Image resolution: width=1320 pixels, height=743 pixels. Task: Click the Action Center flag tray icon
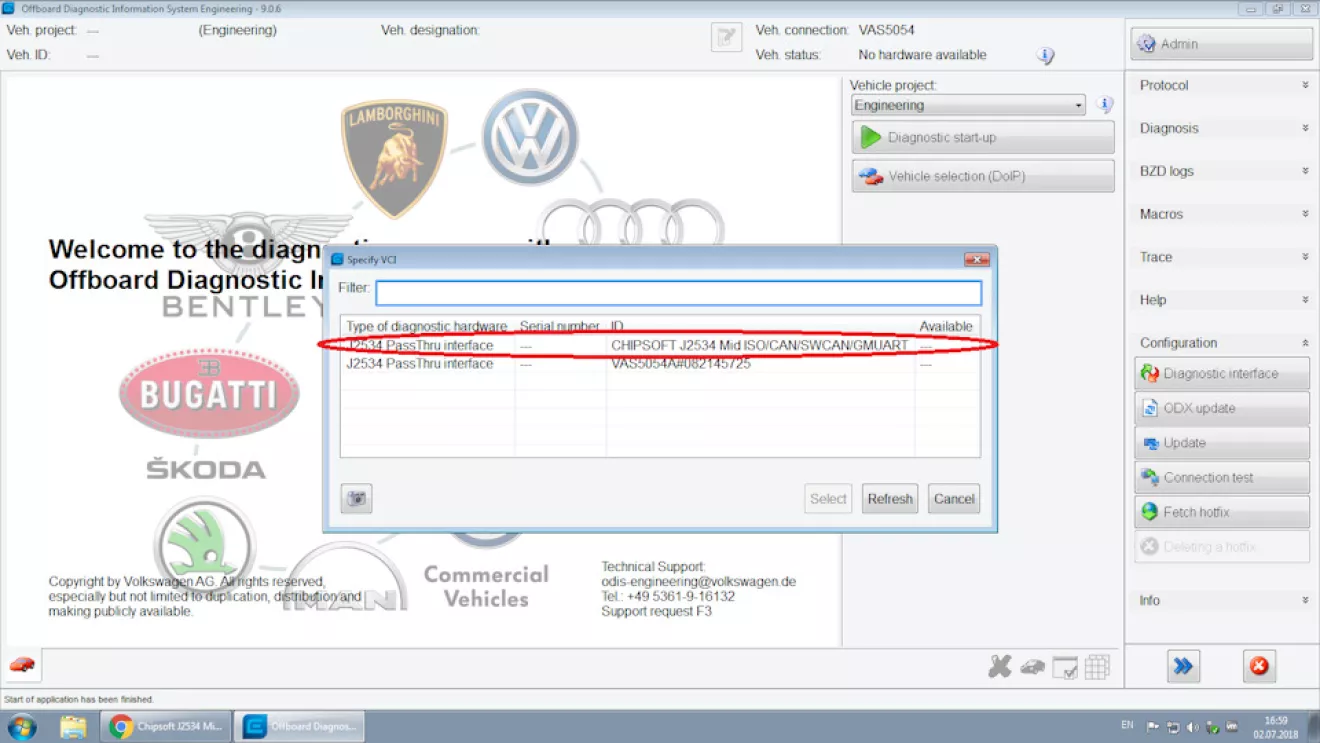[x=1153, y=727]
